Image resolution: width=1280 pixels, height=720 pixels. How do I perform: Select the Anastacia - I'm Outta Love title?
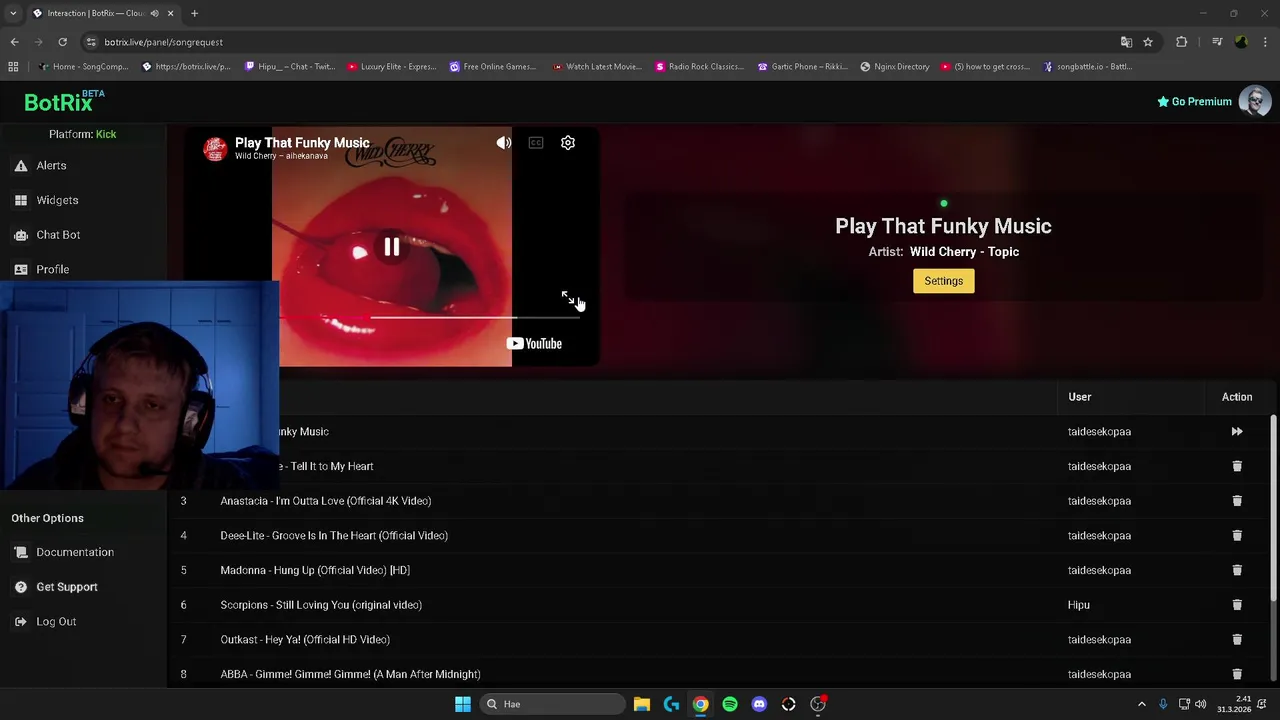click(x=326, y=501)
